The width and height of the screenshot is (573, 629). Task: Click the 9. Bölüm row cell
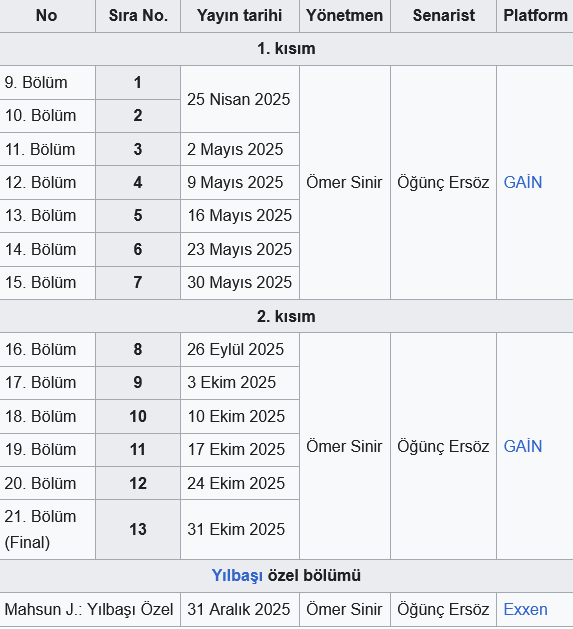(x=47, y=83)
